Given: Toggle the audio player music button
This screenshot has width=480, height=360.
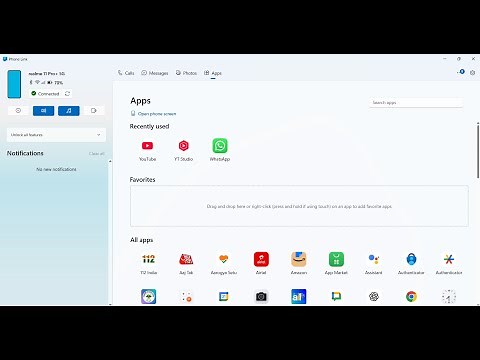Looking at the screenshot, I should (69, 111).
